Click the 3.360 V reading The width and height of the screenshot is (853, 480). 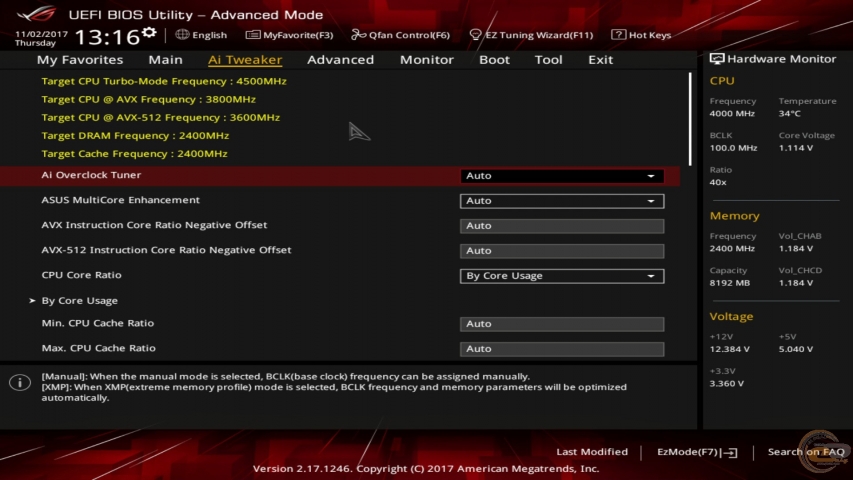727,384
